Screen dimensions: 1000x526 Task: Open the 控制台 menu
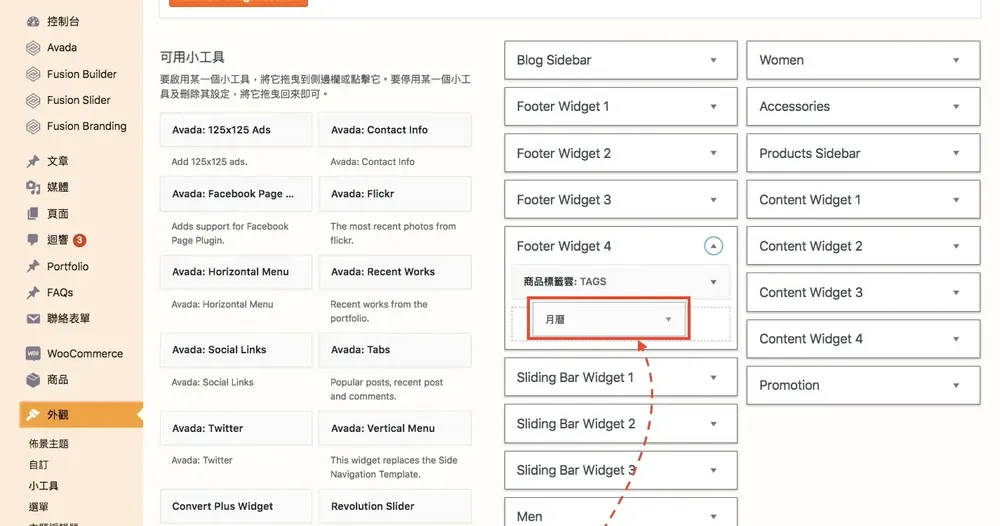(63, 22)
